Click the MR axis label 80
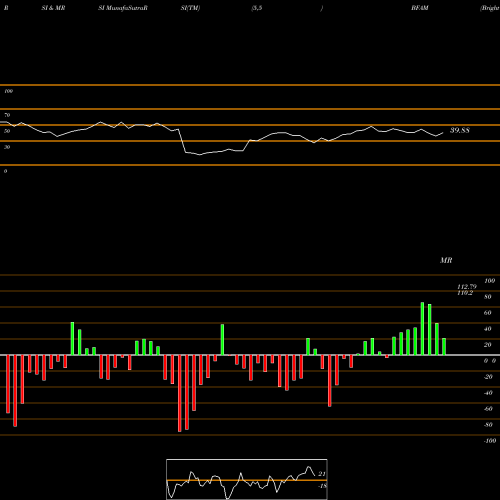This screenshot has height=500, width=500. 488,297
